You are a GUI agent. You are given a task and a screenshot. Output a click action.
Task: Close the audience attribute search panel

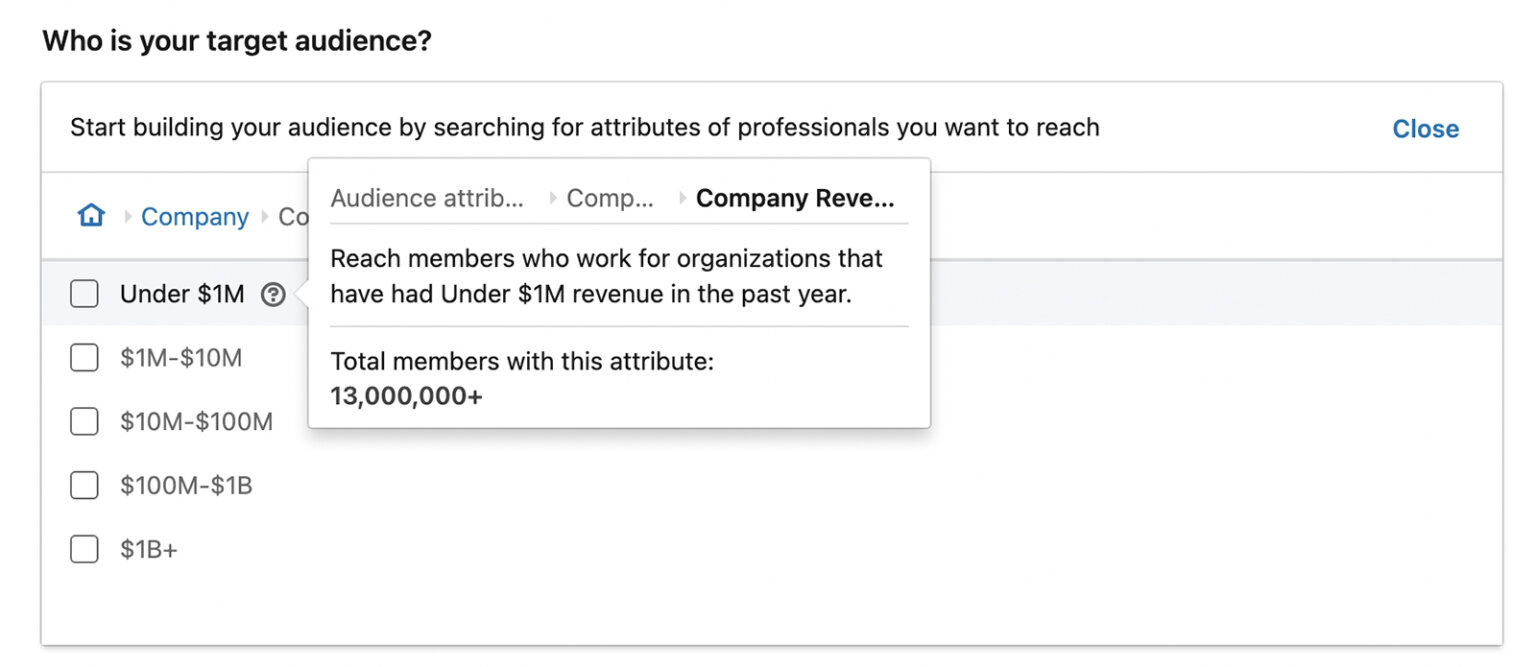(1425, 128)
